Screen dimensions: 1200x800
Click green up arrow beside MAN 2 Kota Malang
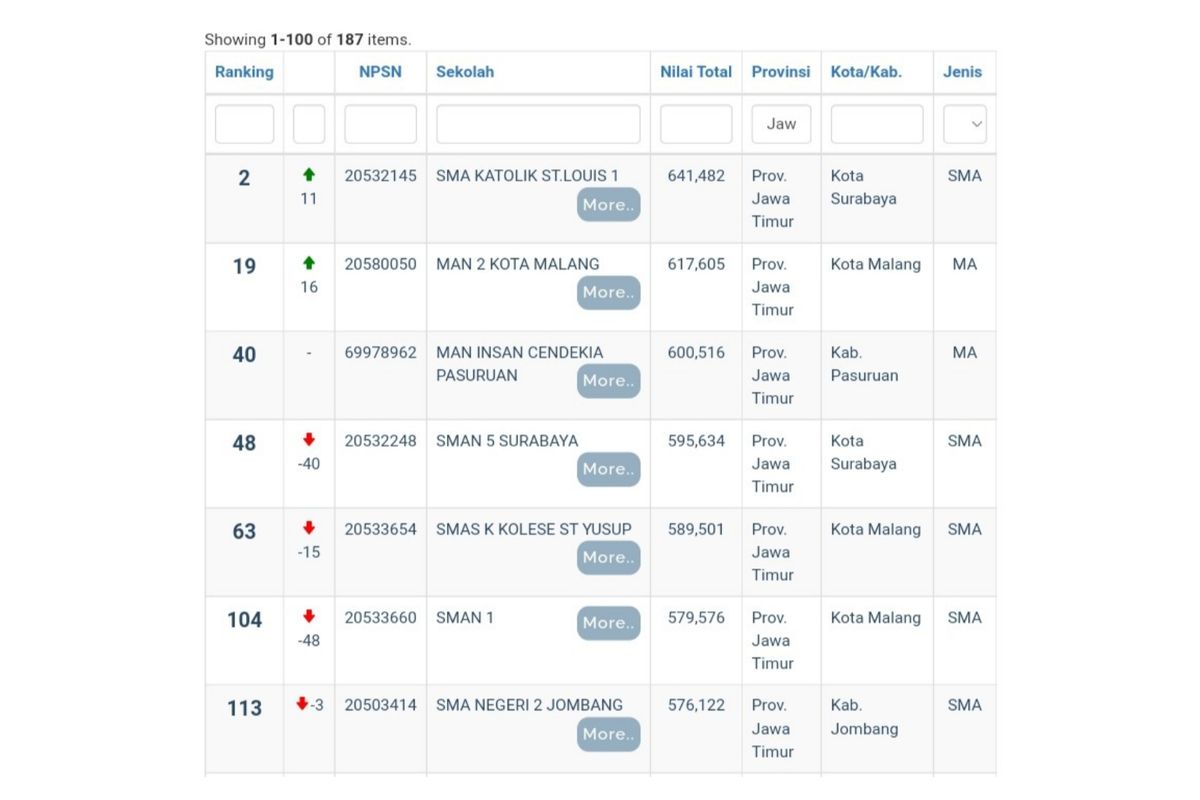click(x=309, y=263)
